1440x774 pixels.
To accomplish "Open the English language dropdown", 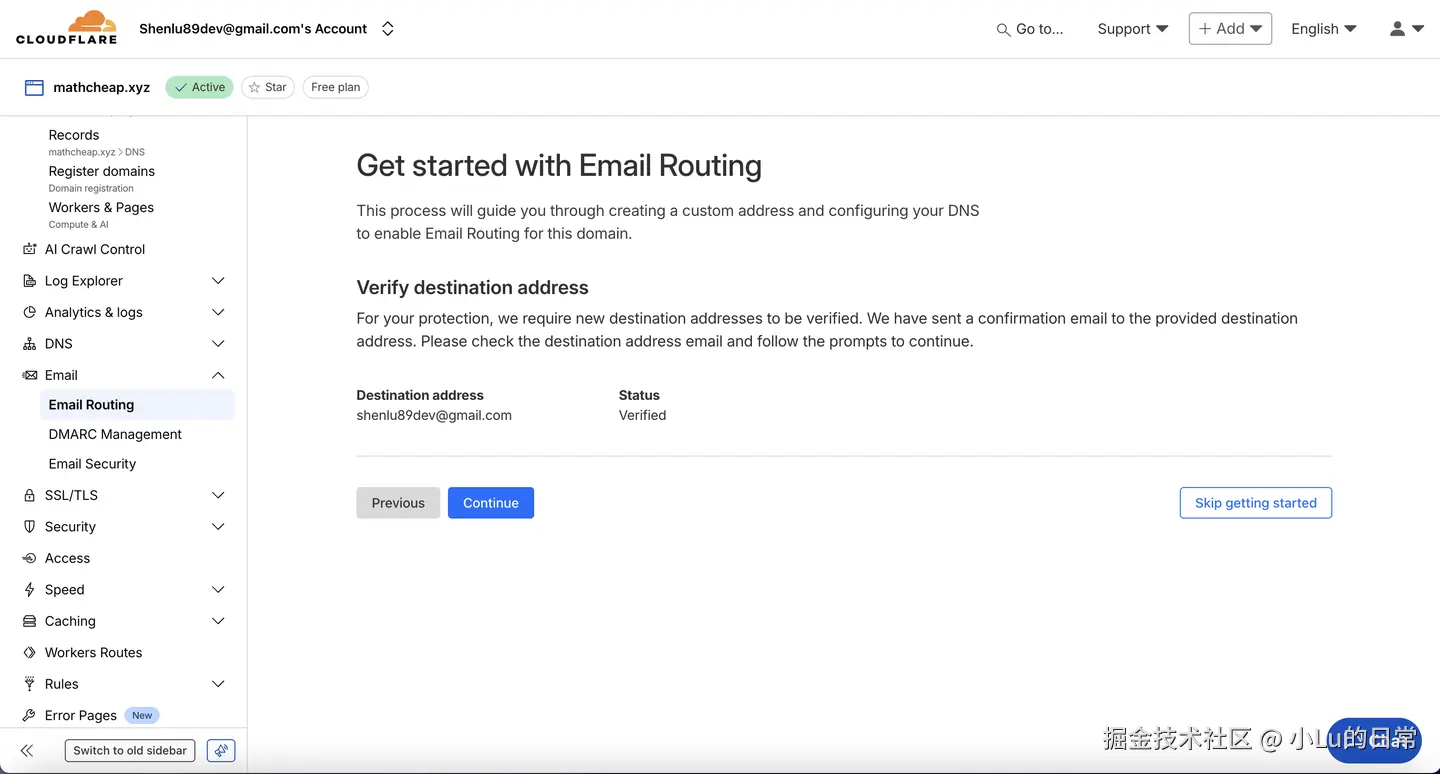I will point(1323,29).
